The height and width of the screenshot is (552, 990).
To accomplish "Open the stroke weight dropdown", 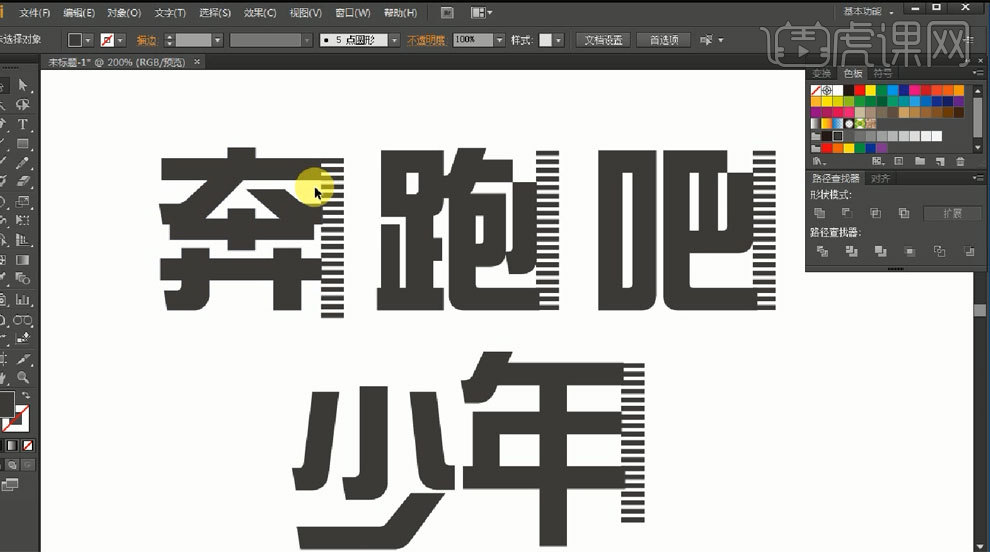I will click(x=217, y=40).
